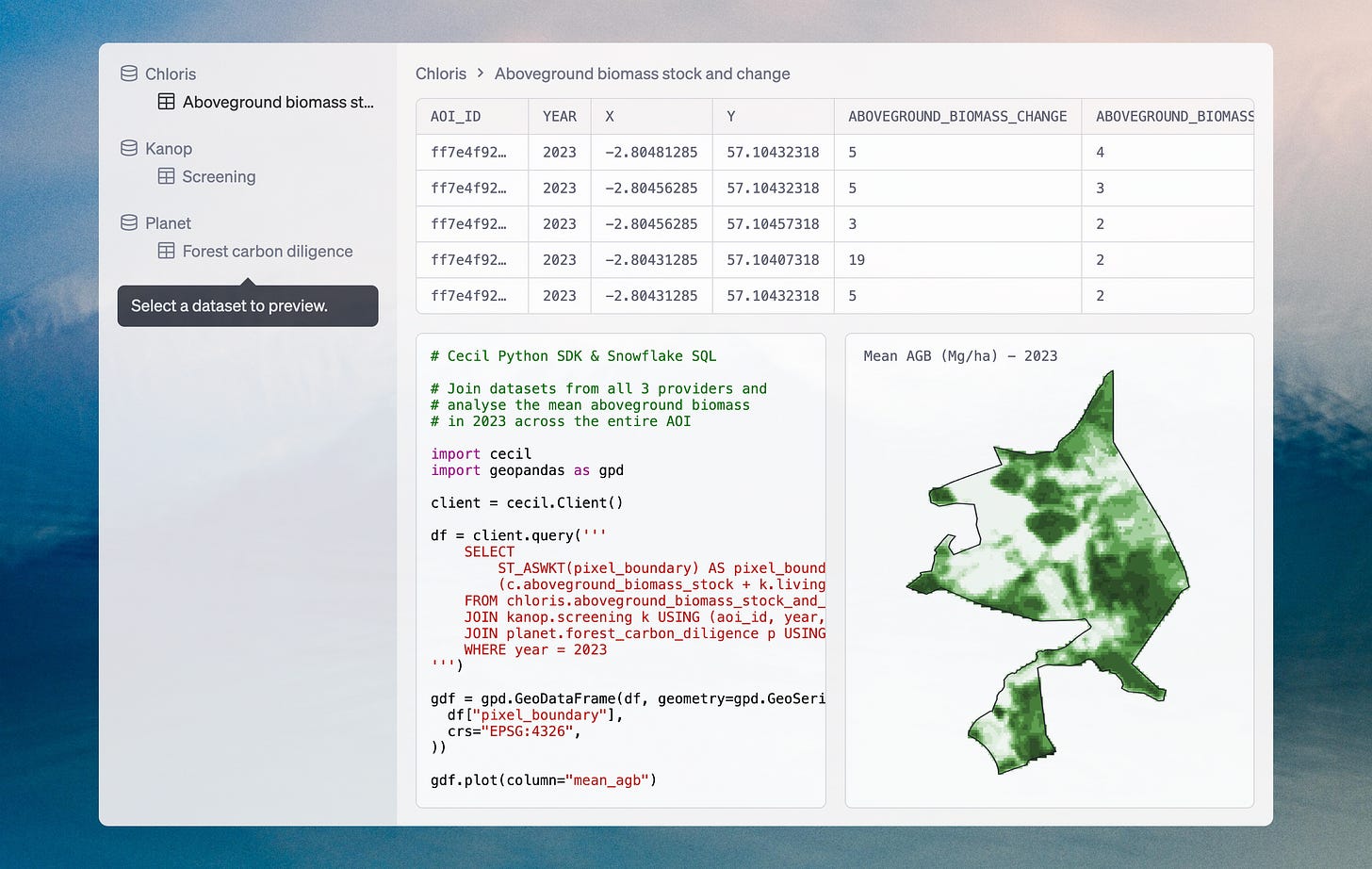Select Chloris provider in sidebar
Screen dimensions: 1372x869
coord(171,74)
